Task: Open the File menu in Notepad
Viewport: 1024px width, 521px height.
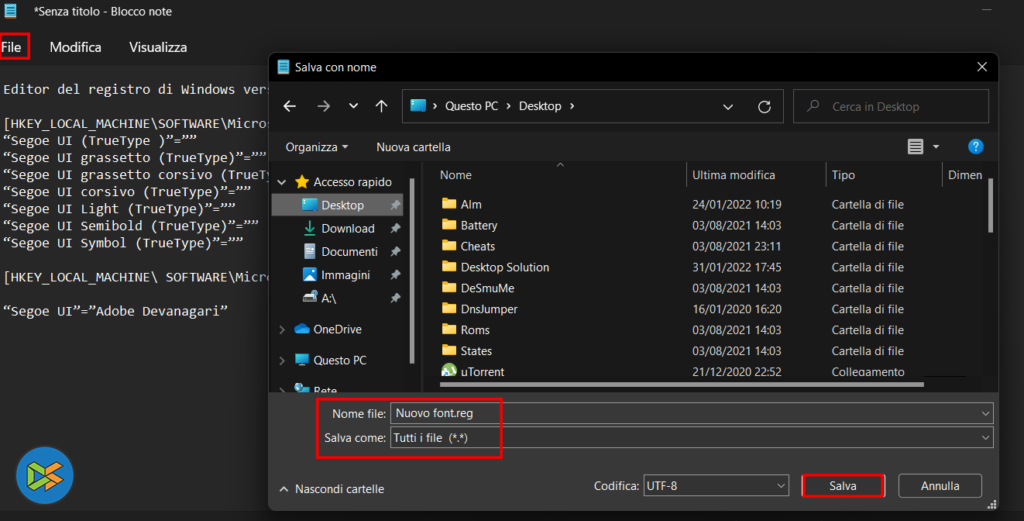Action: pos(12,47)
